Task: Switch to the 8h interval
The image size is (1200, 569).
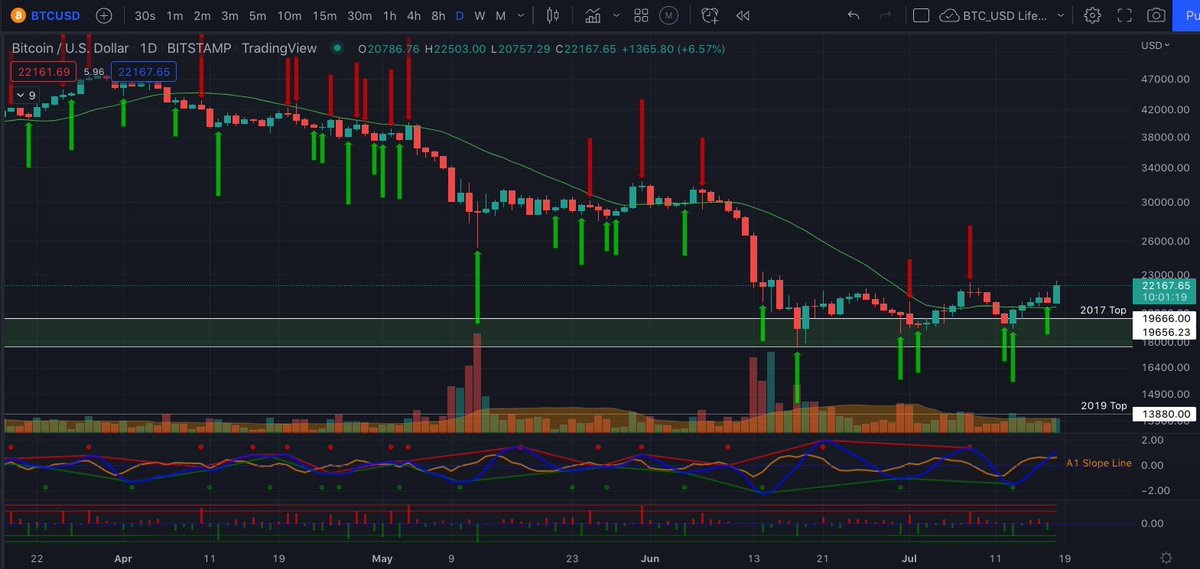Action: 438,16
